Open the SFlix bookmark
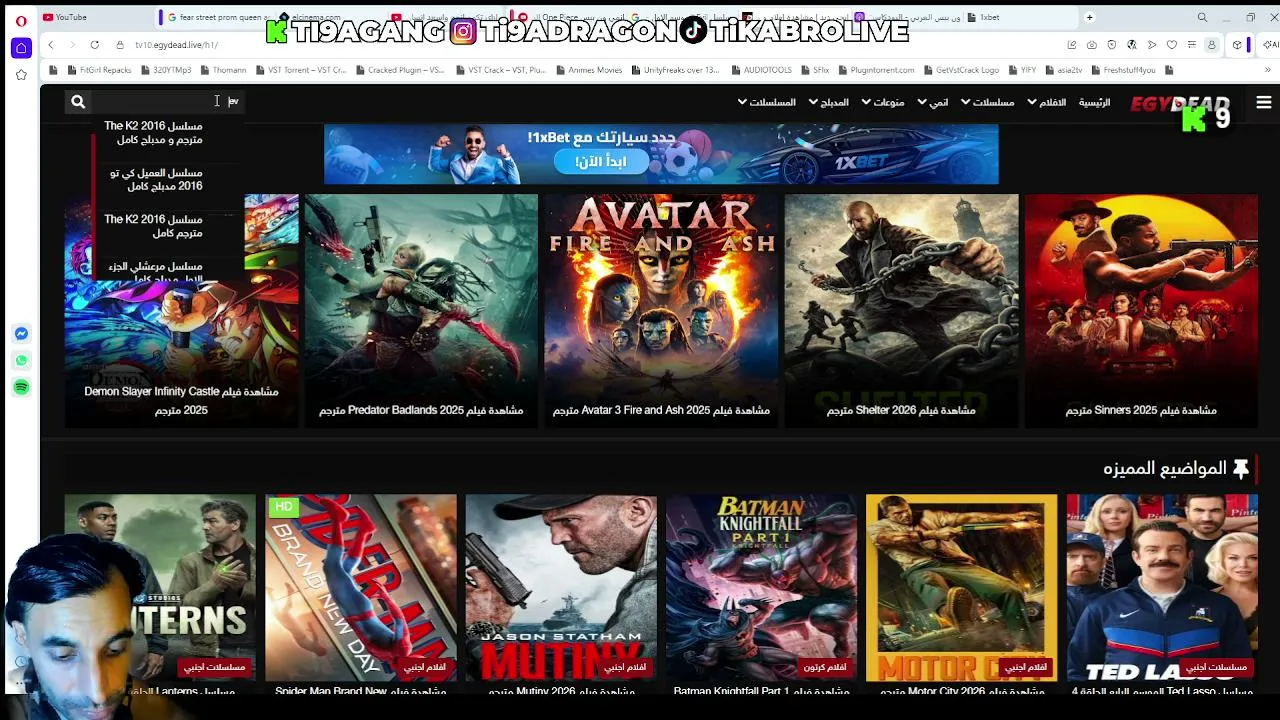Viewport: 1280px width, 720px height. click(815, 70)
